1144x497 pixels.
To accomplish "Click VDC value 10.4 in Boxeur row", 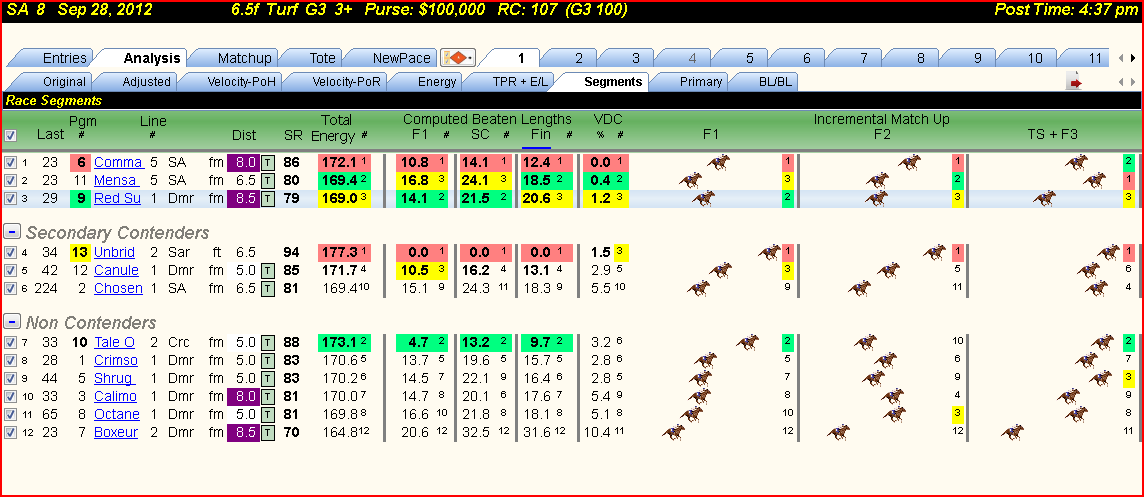I will point(598,432).
